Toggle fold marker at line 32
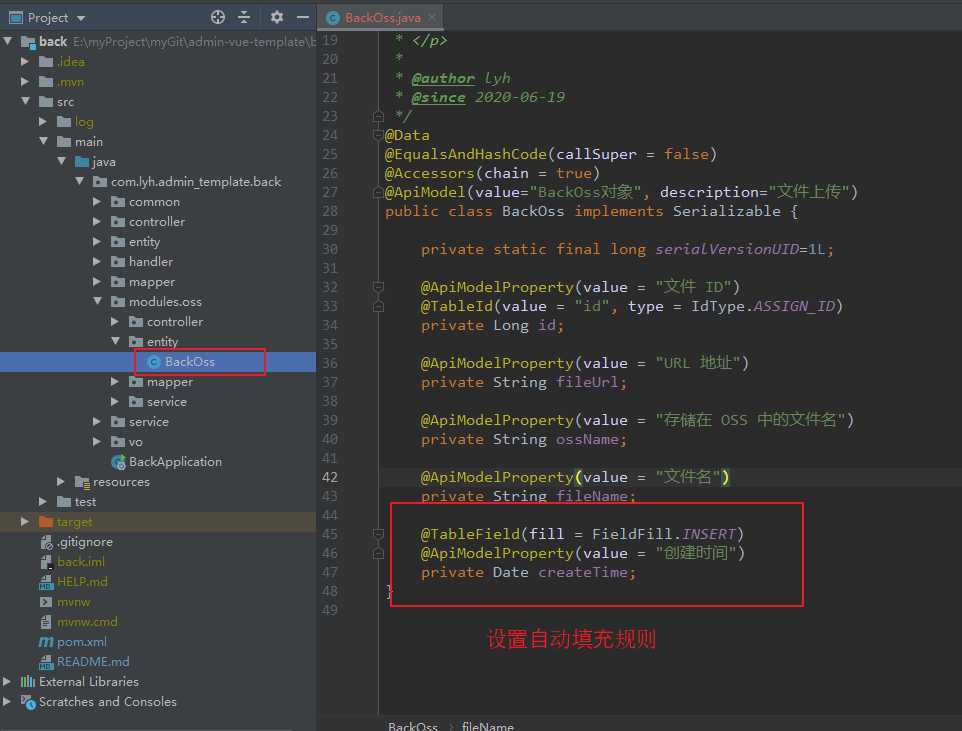This screenshot has width=962, height=731. click(x=378, y=287)
